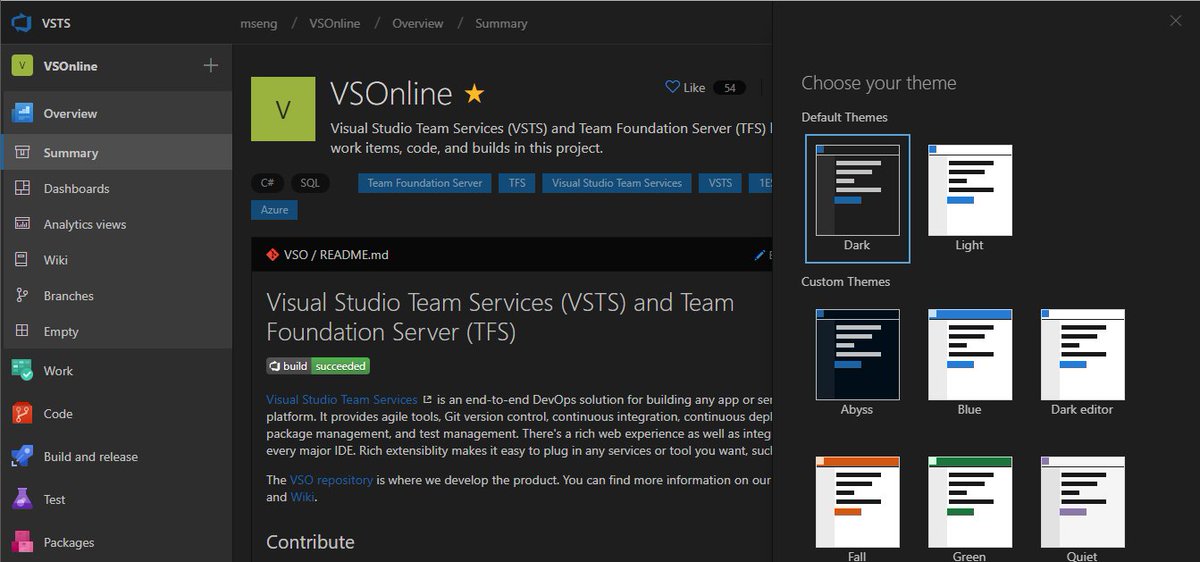Click the VSOnline breadcrumb
Image resolution: width=1200 pixels, height=562 pixels.
[x=335, y=23]
